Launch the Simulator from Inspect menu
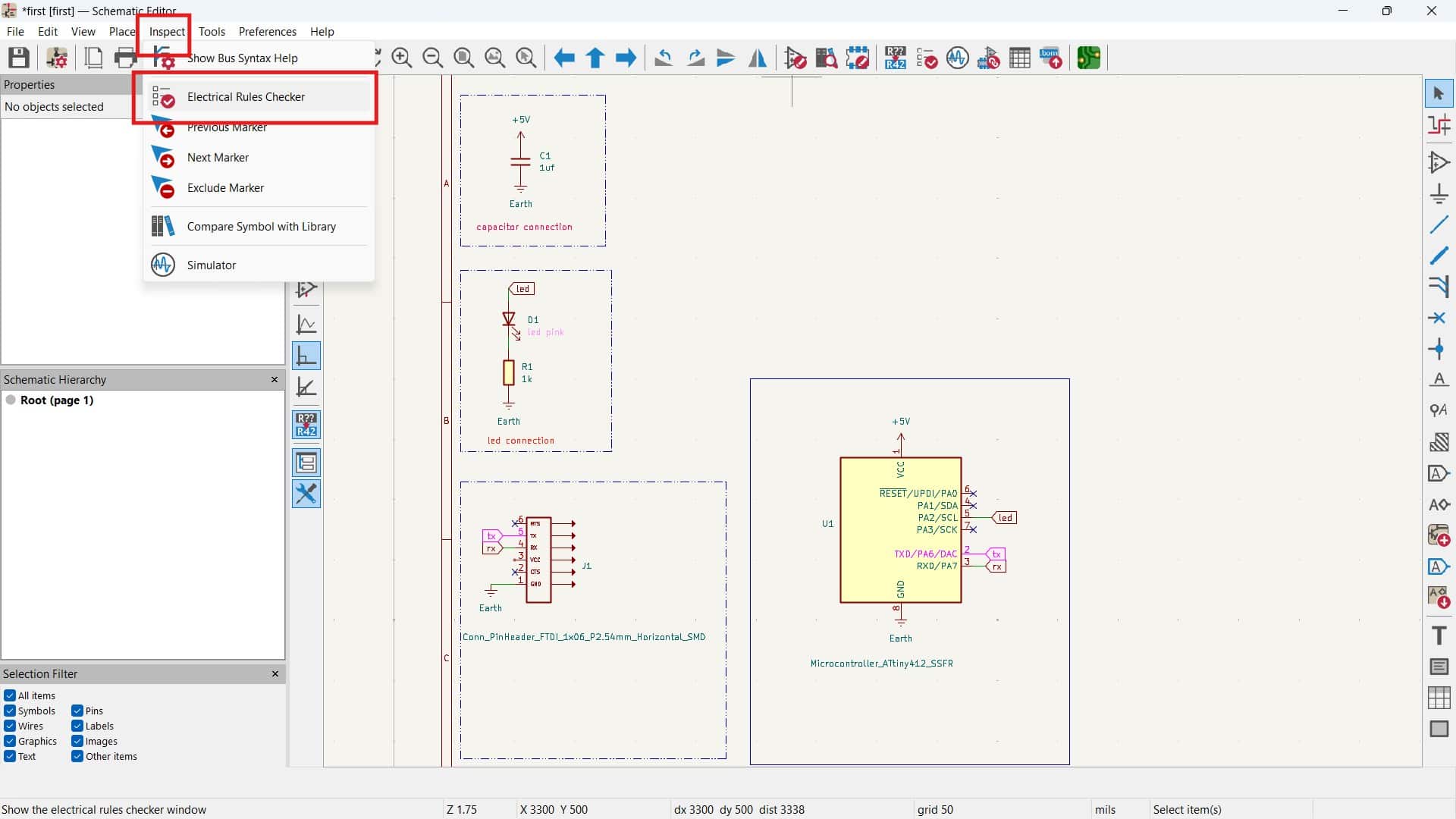The width and height of the screenshot is (1456, 819). pos(212,265)
